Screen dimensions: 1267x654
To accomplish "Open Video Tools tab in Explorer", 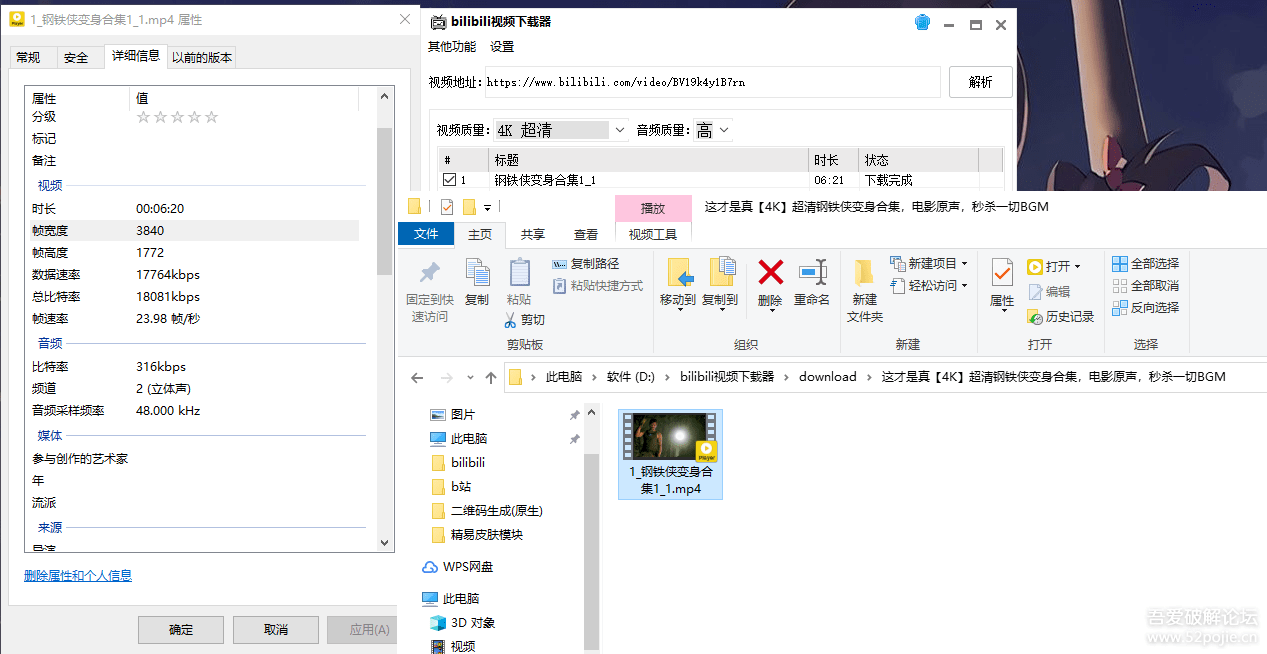I will [x=653, y=234].
